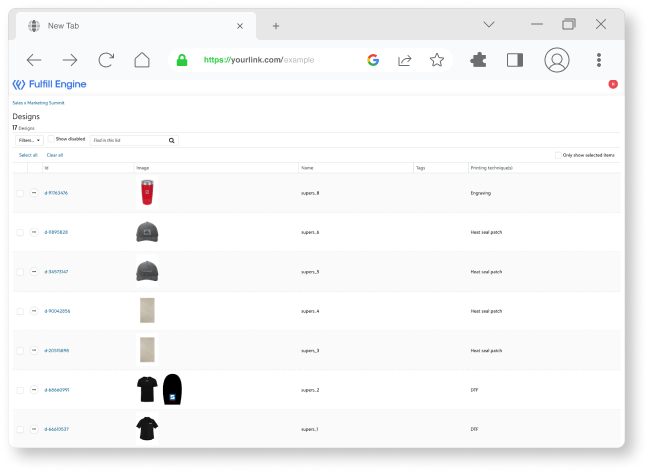The width and height of the screenshot is (649, 472).
Task: Open row actions for supers_3 design
Action: [34, 350]
